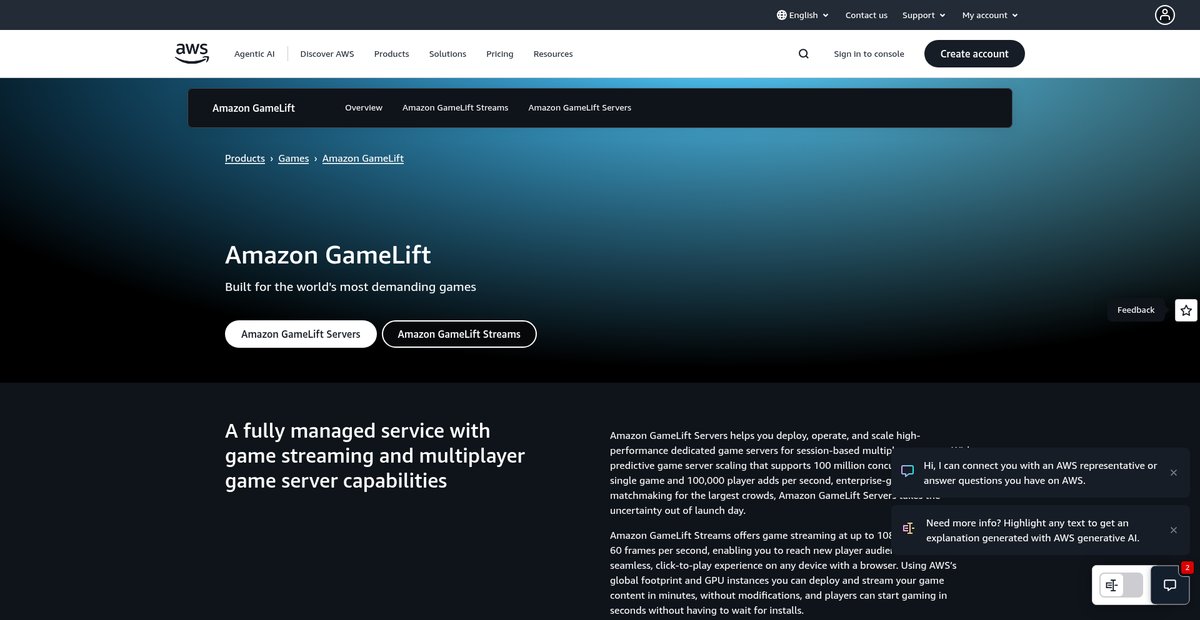Click the favorite star icon beside Feedback
Screen dimensions: 1200x620
click(1186, 310)
